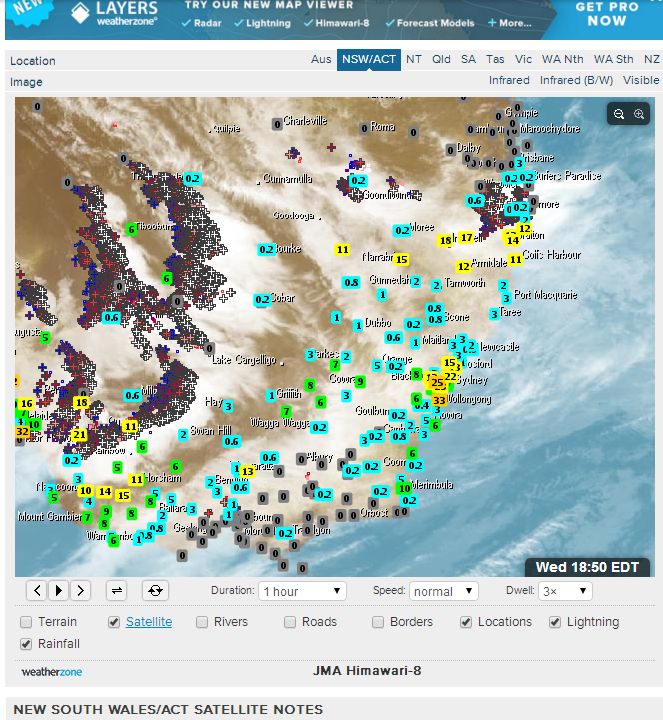This screenshot has width=663, height=720.
Task: Click the 32 rainfall marker near Adelaide
Action: click(x=22, y=431)
